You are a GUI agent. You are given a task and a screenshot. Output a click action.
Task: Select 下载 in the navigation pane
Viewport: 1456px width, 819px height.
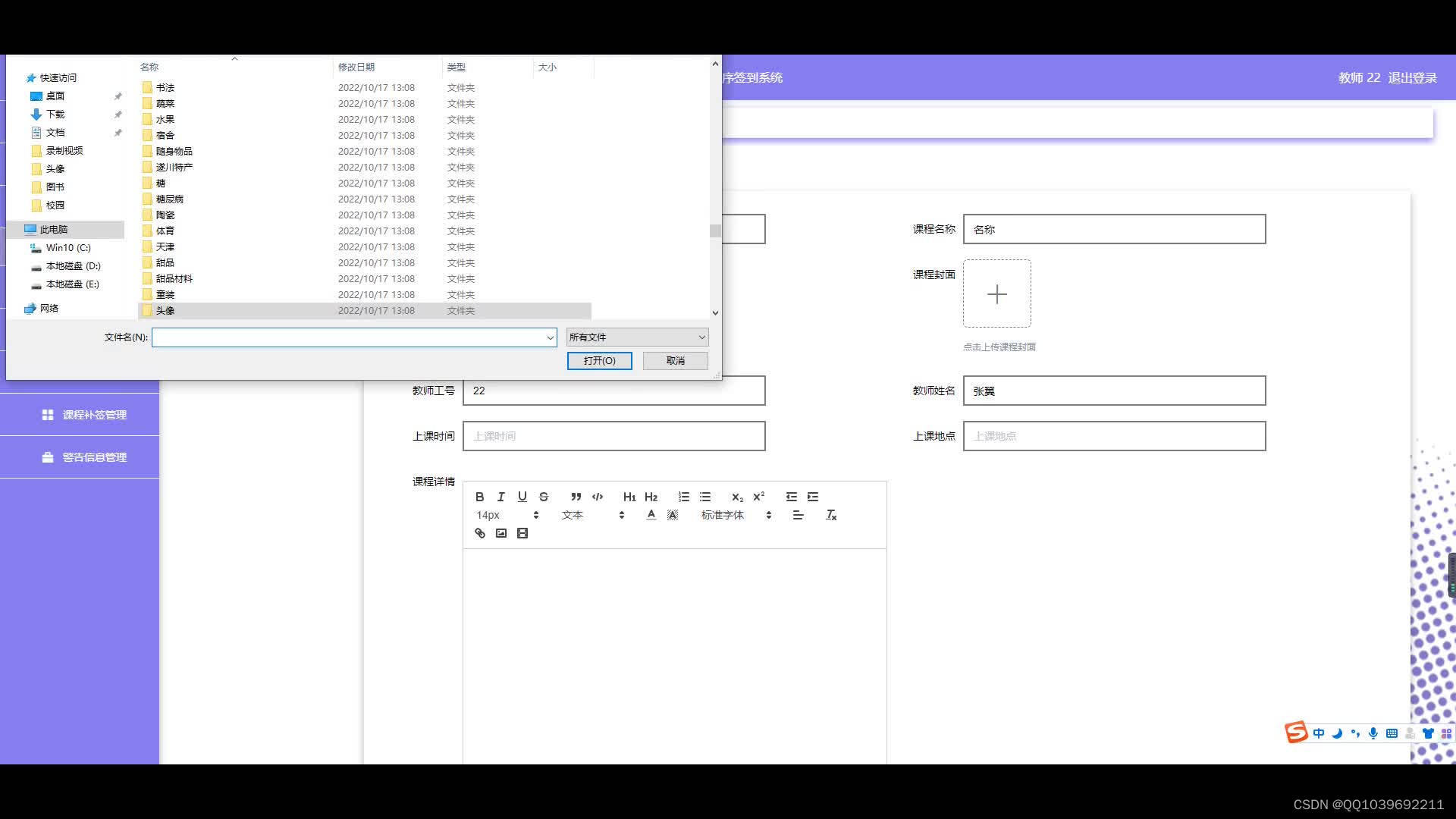55,115
